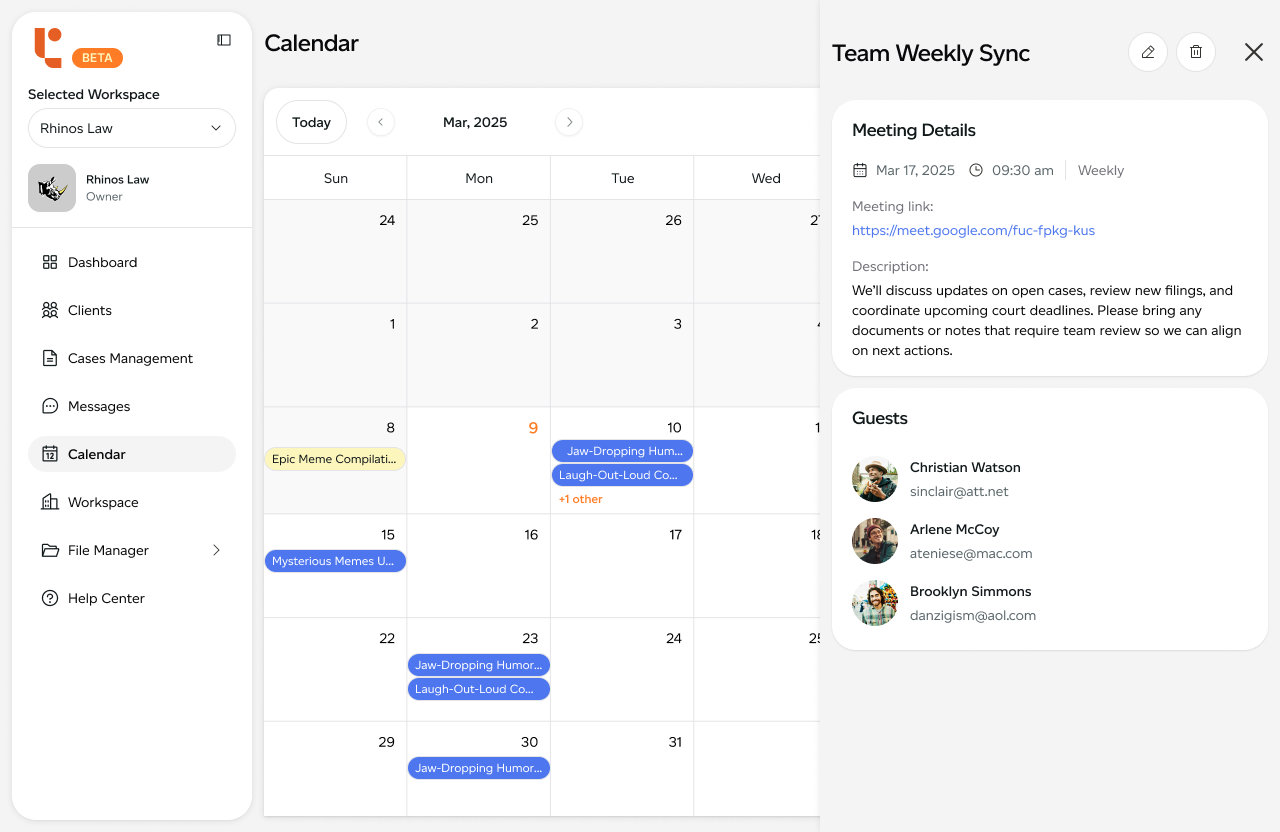This screenshot has width=1280, height=832.
Task: Open the Messages panel
Action: pos(97,406)
